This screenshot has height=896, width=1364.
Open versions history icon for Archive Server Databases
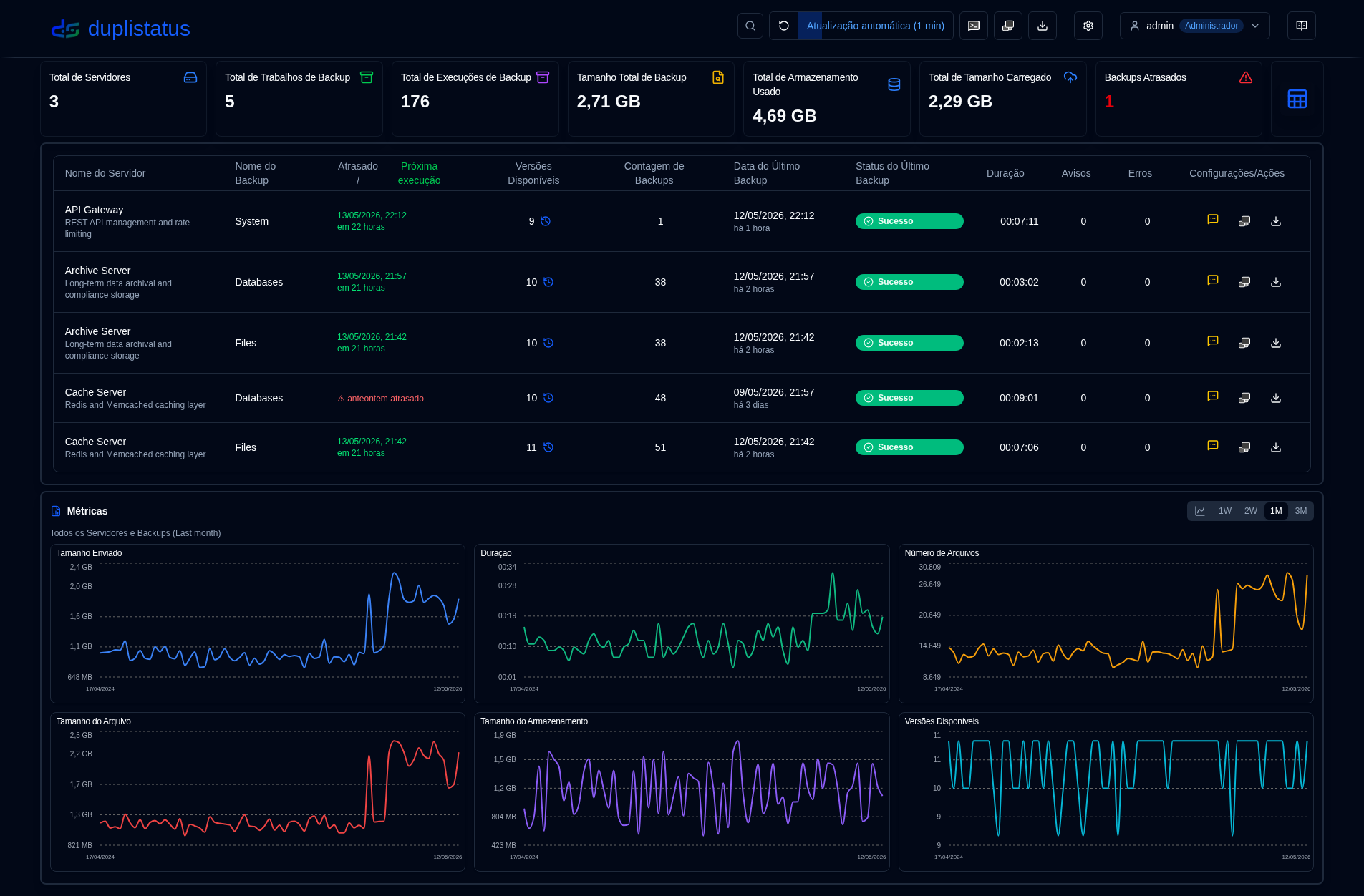[x=548, y=282]
